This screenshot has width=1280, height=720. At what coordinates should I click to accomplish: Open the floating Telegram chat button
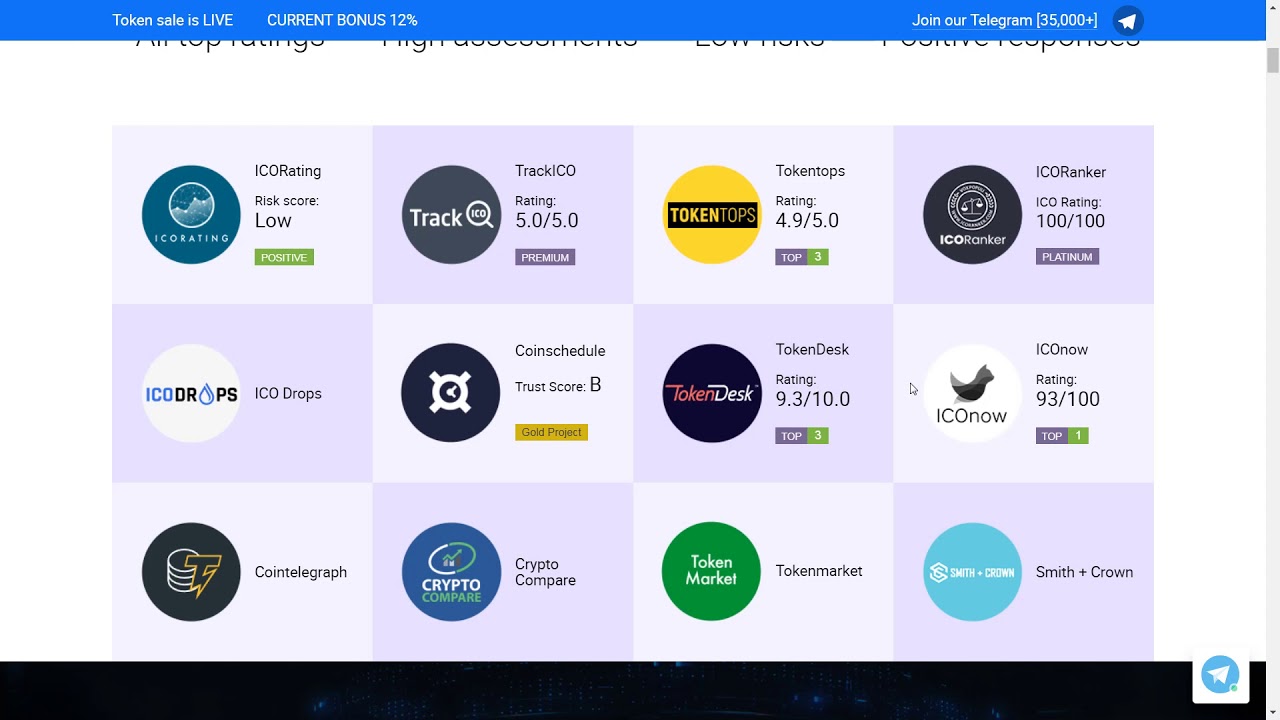click(1220, 675)
